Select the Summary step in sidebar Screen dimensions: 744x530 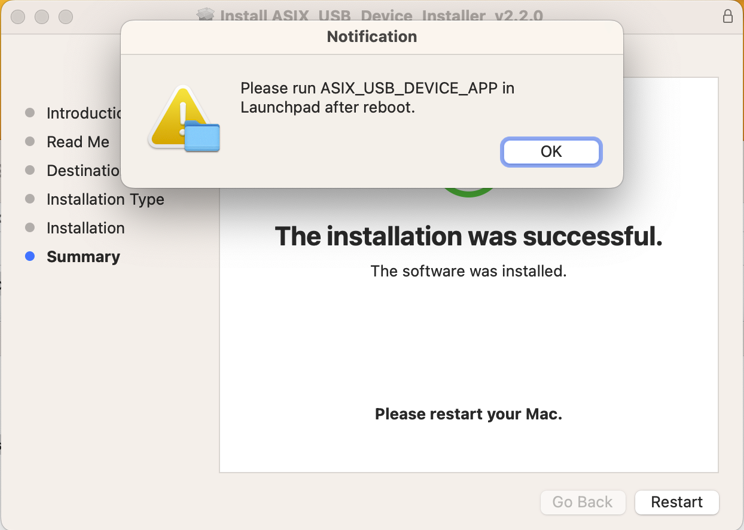point(83,257)
